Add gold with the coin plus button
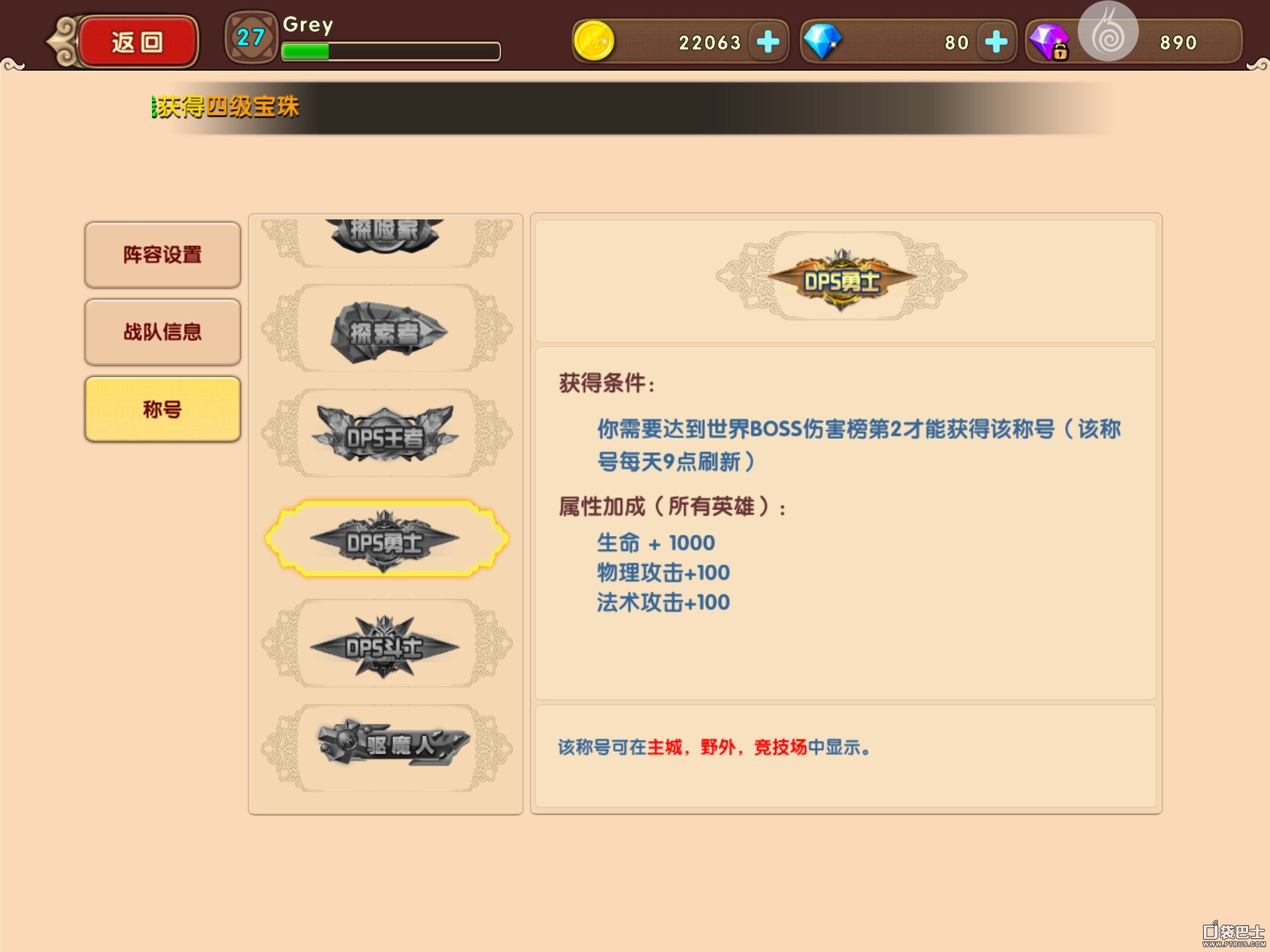 [x=768, y=42]
